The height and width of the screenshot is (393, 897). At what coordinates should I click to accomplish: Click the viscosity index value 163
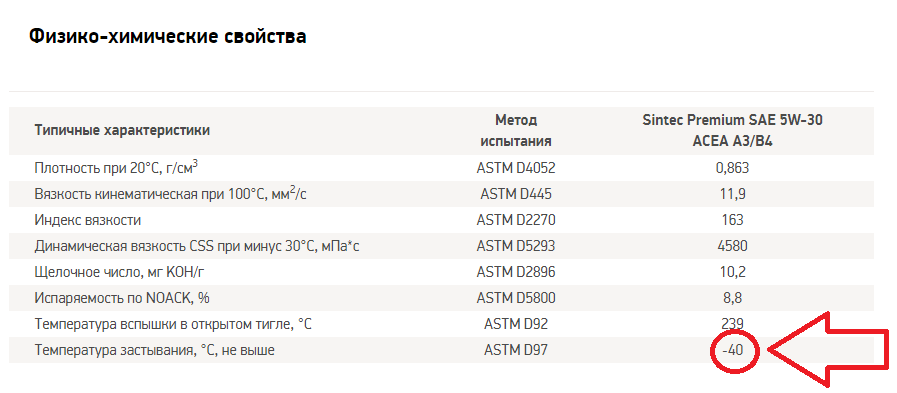[x=733, y=220]
